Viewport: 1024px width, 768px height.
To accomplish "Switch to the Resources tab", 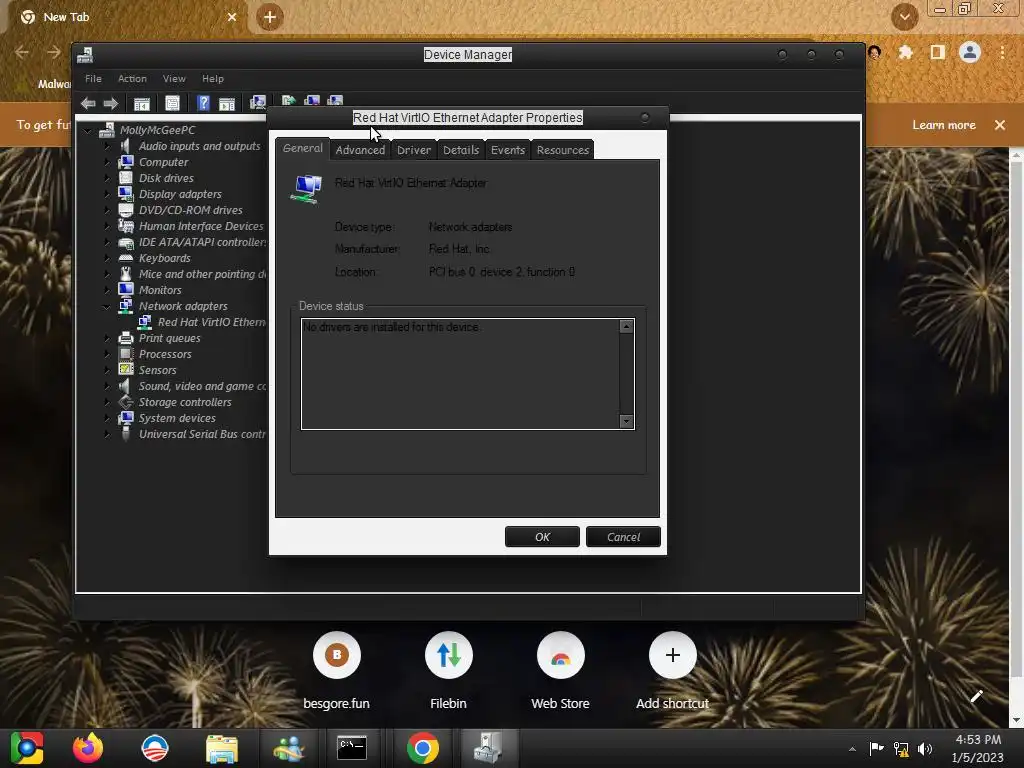I will (x=563, y=150).
